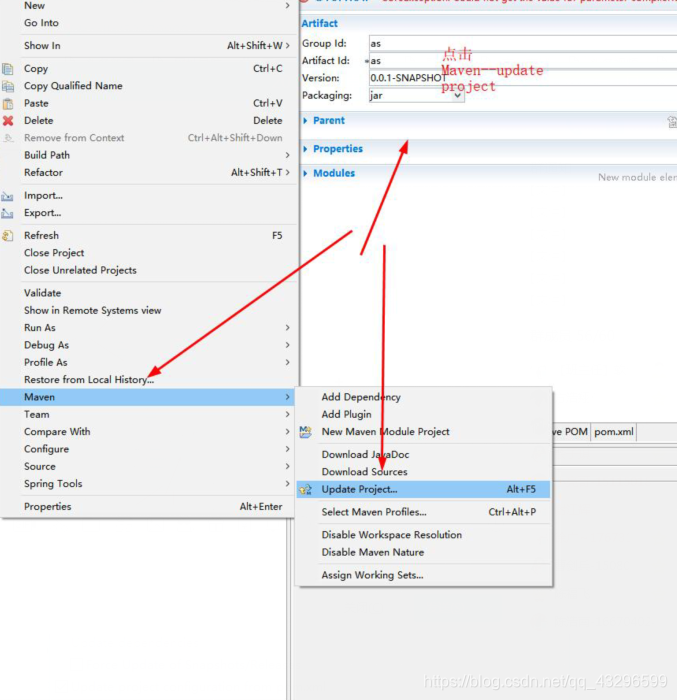Click the Update Project icon

click(306, 489)
